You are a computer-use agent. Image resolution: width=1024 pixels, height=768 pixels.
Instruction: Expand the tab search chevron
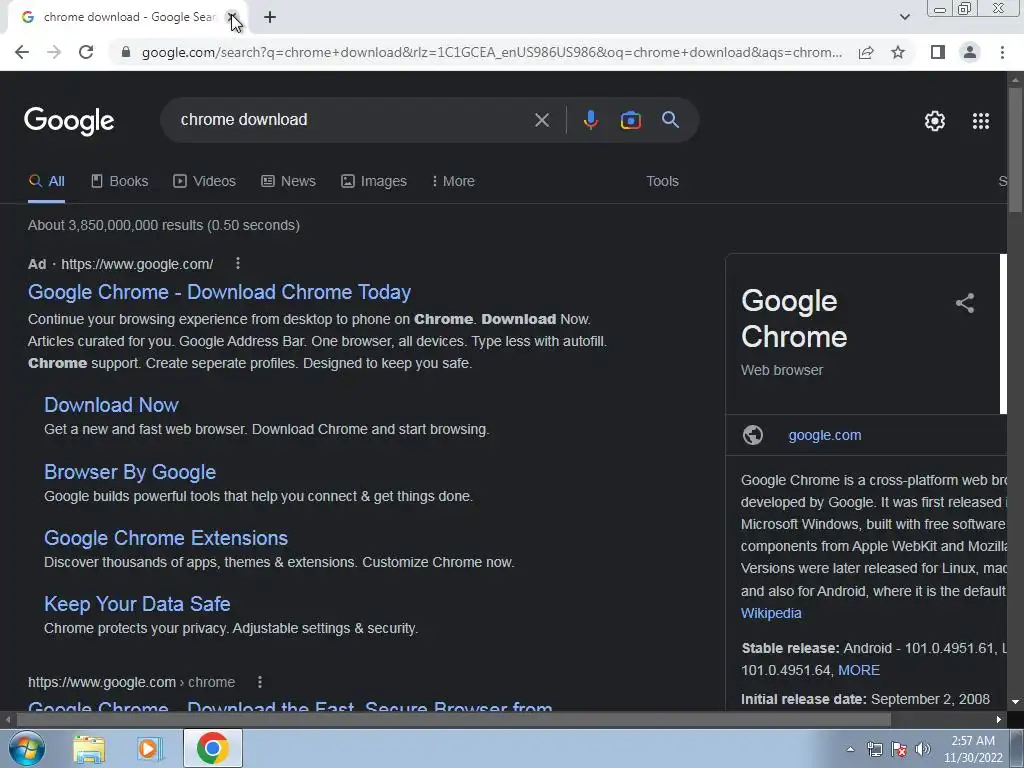point(904,17)
